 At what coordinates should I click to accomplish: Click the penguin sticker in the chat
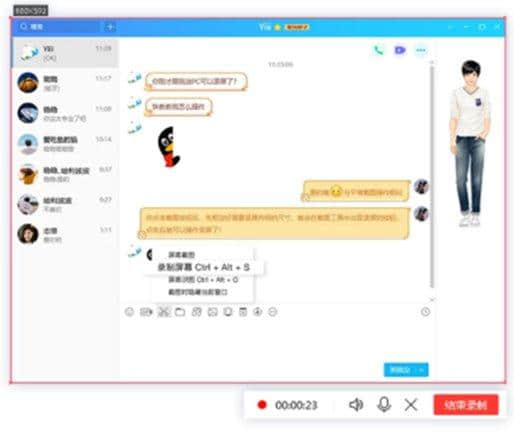pos(169,147)
